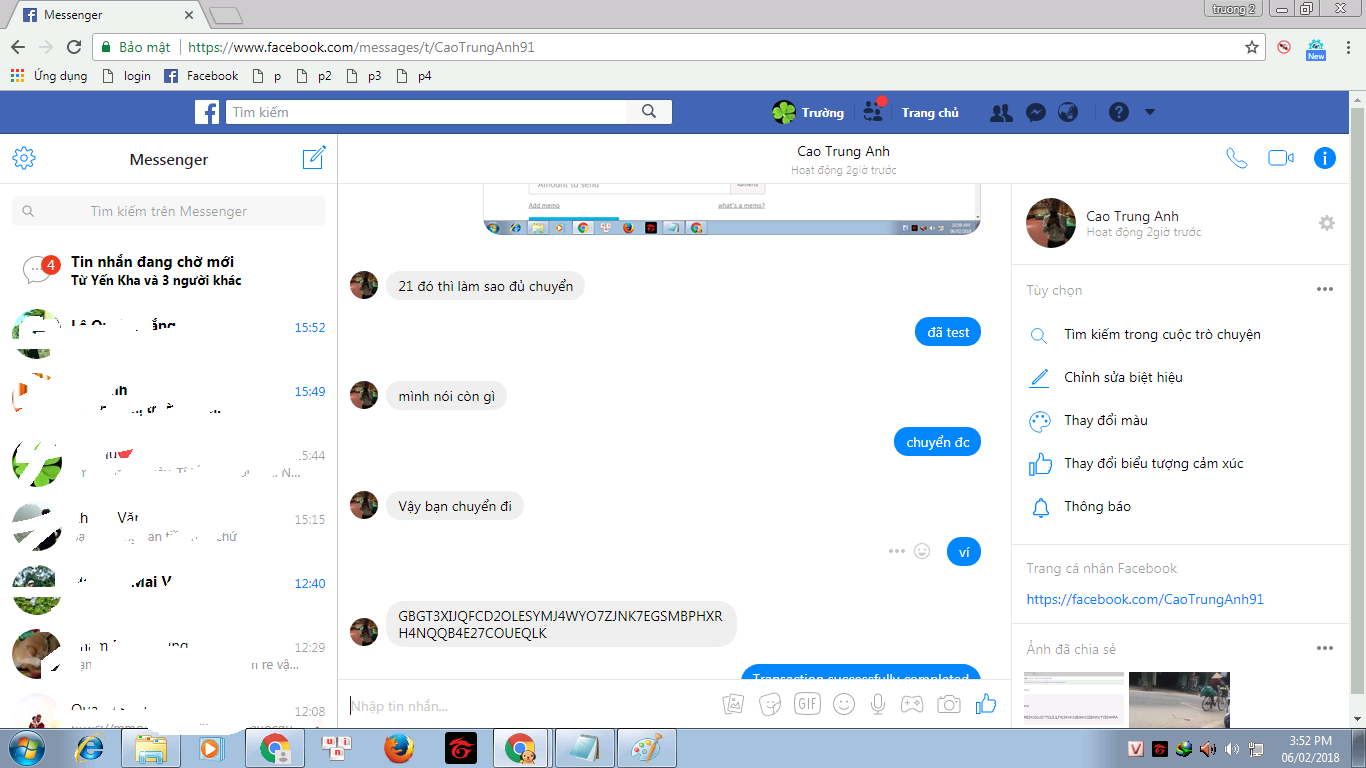Open Firefox from the taskbar
1366x768 pixels.
pos(399,748)
